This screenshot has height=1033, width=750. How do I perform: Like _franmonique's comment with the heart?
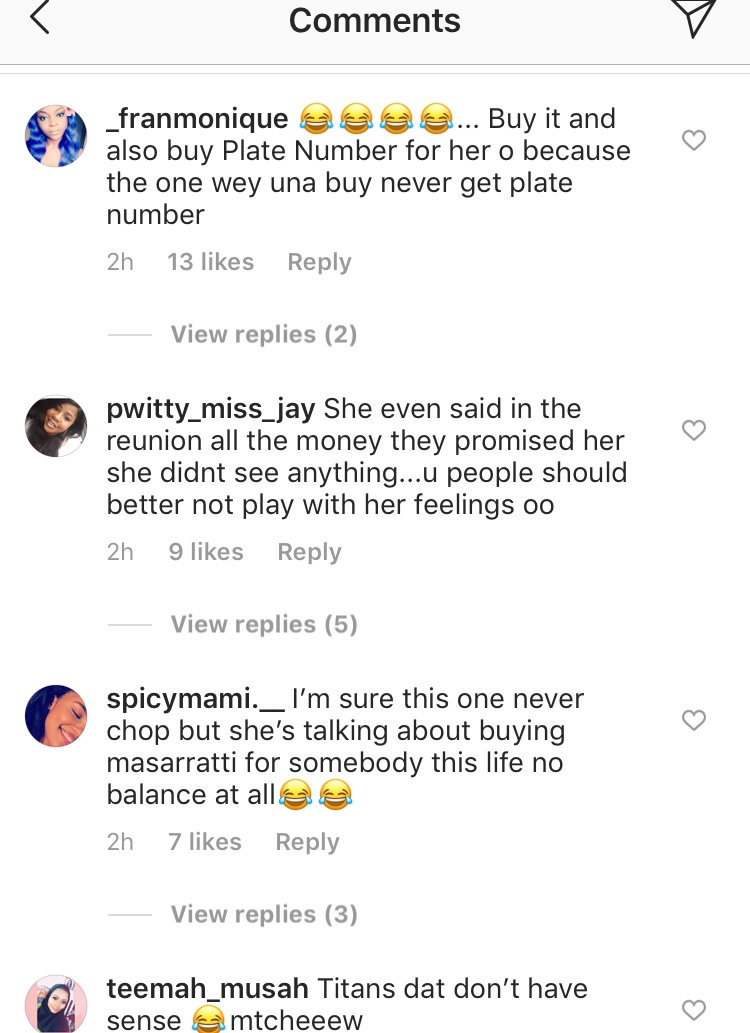tap(693, 140)
